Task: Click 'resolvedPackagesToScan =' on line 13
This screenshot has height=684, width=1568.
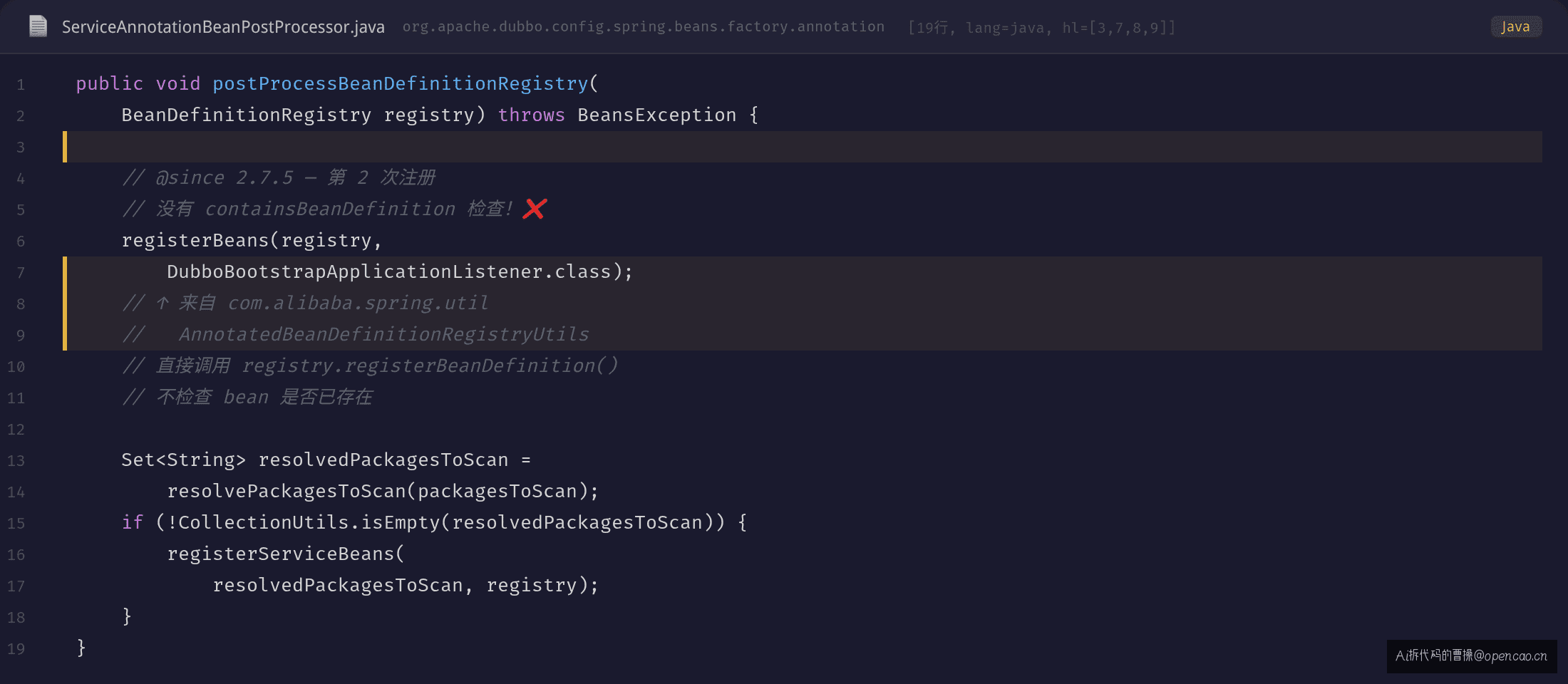Action: 395,460
